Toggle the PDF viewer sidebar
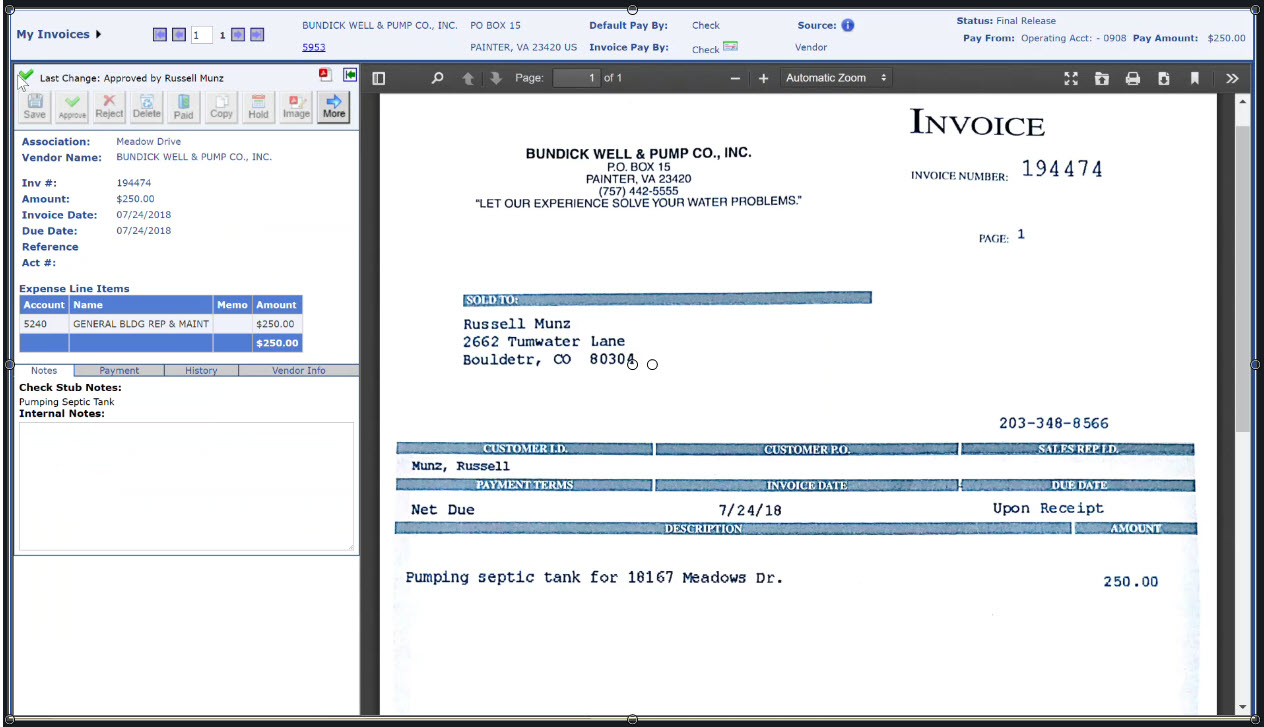Image resolution: width=1264 pixels, height=727 pixels. 378,78
